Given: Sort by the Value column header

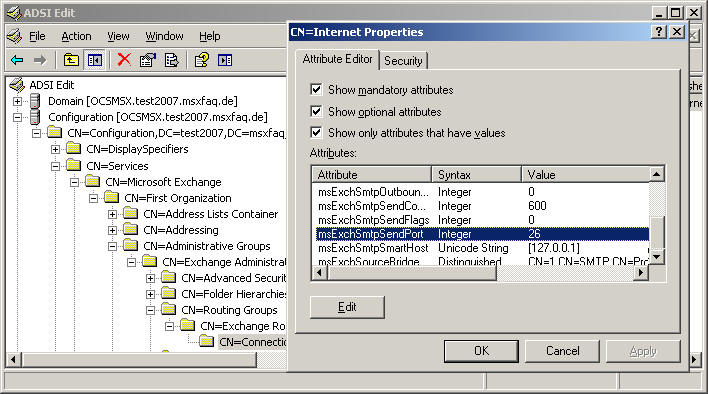Looking at the screenshot, I should coord(586,174).
